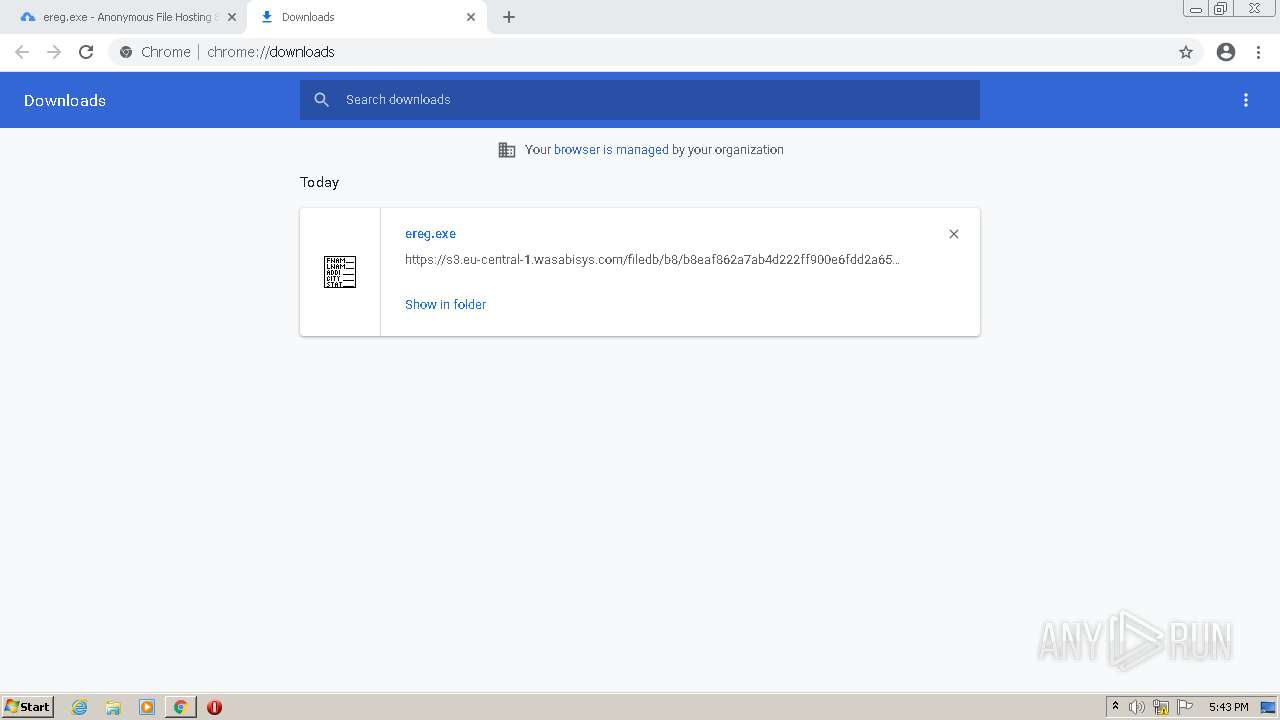1280x720 pixels.
Task: Bookmark this page with the star icon
Action: [1186, 52]
